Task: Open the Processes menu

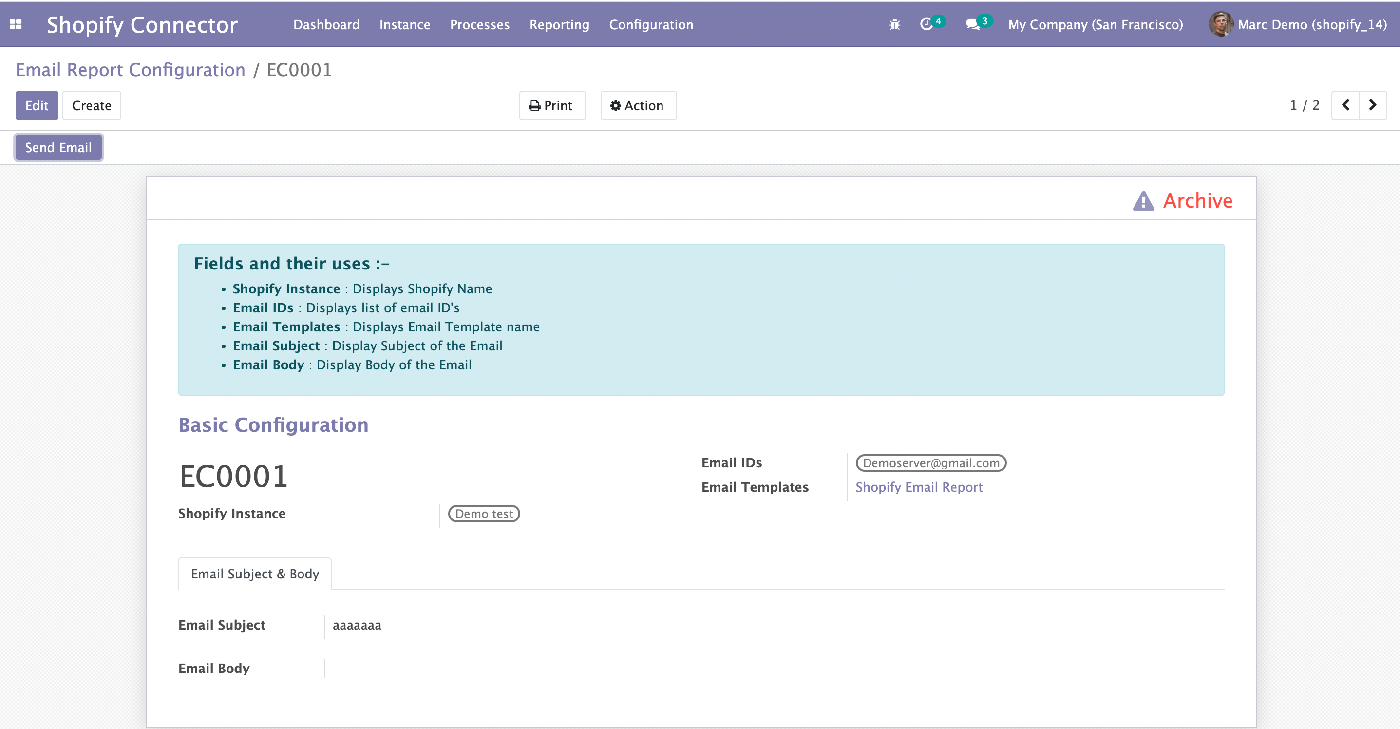Action: 480,24
